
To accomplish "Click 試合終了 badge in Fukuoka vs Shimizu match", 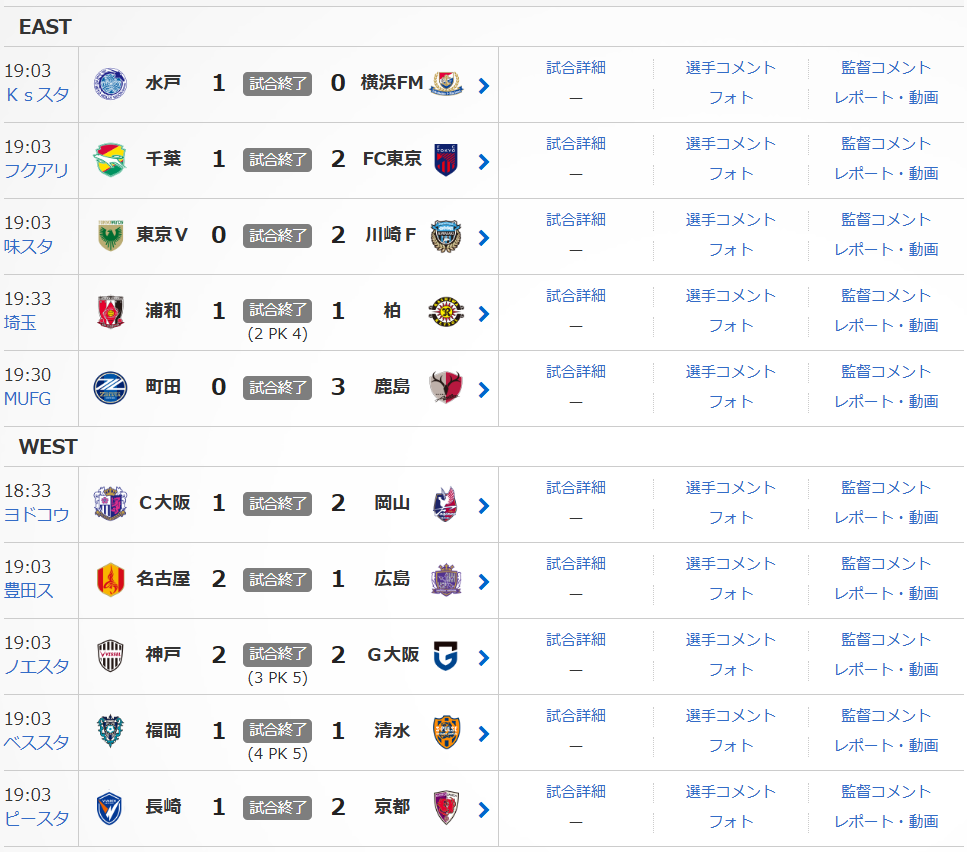I will pyautogui.click(x=277, y=731).
